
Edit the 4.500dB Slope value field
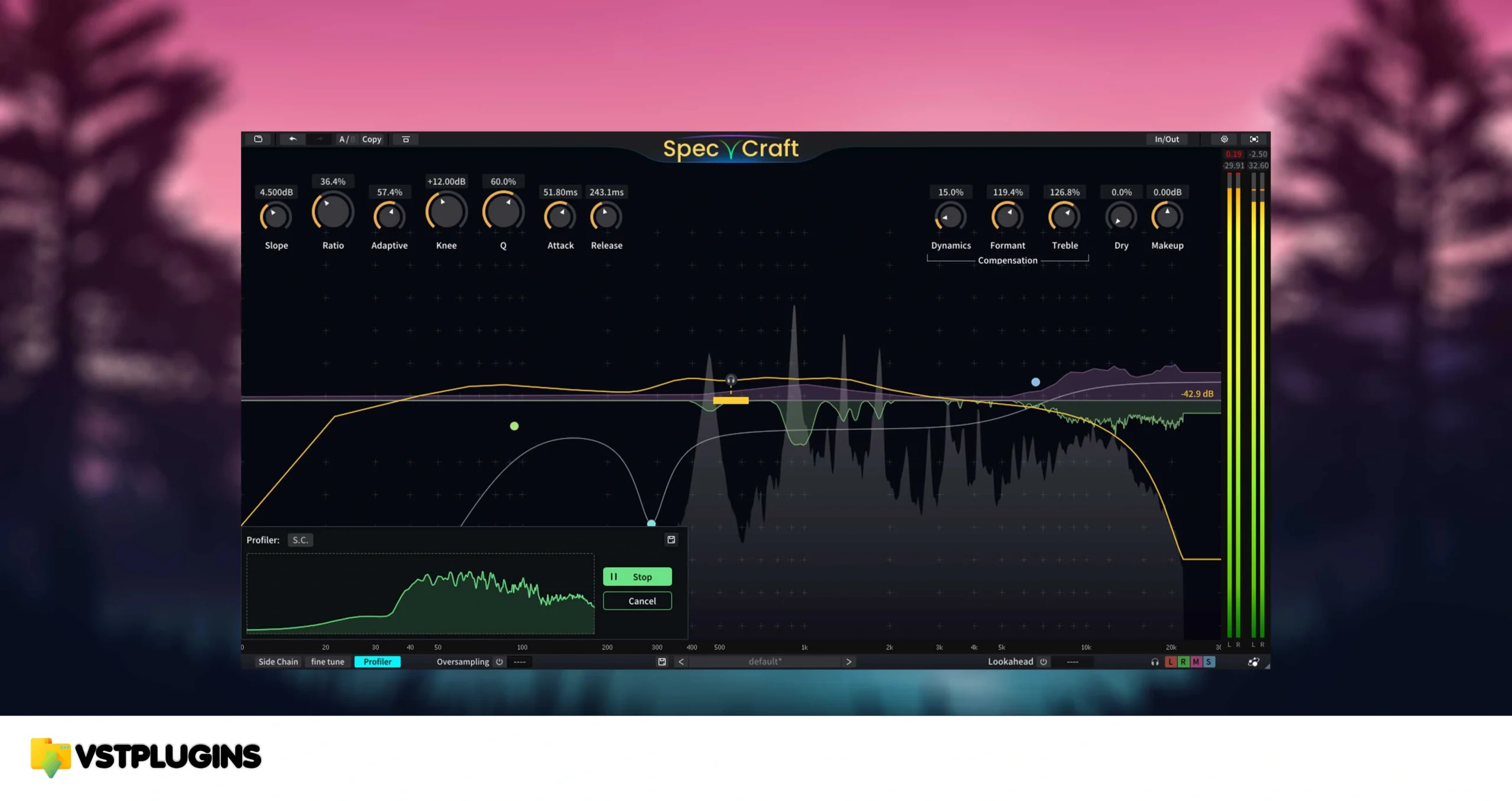click(276, 192)
